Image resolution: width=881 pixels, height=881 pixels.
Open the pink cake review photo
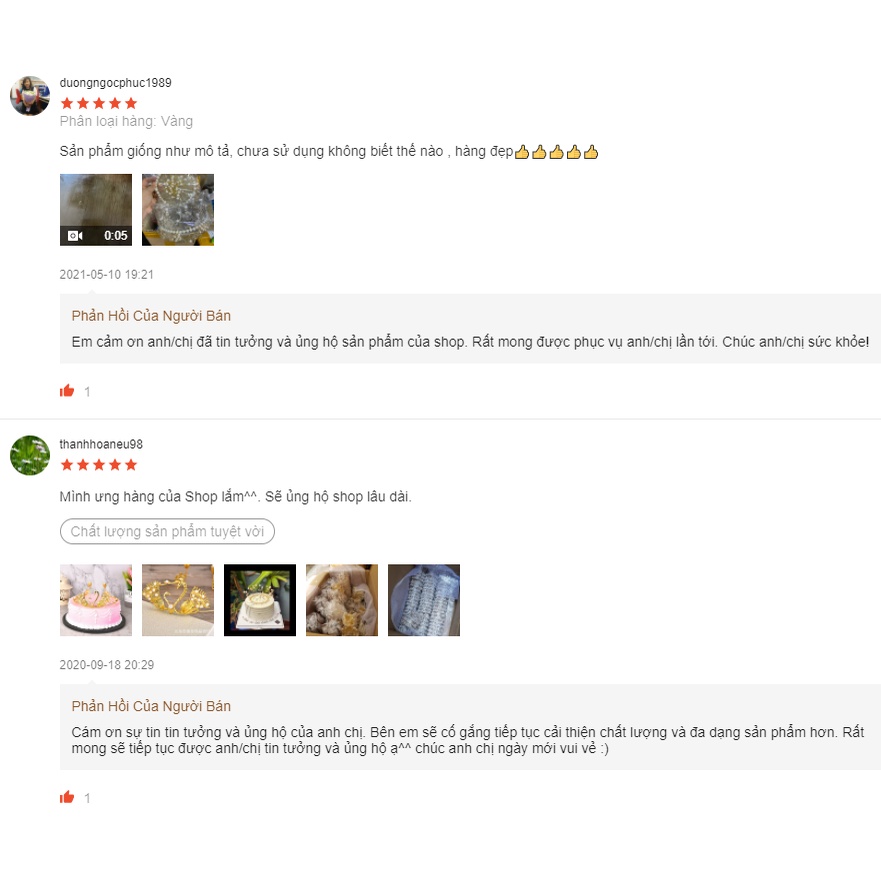pos(96,600)
